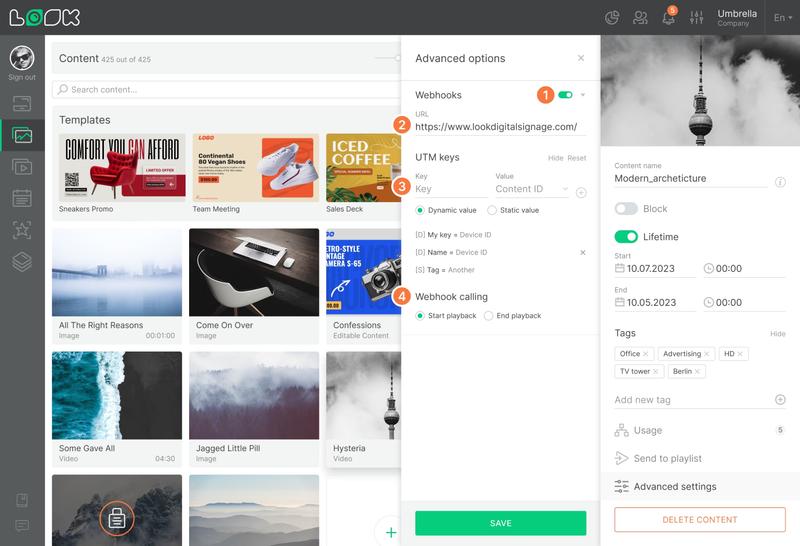Click the Search content field
This screenshot has height=546, width=800.
point(227,89)
